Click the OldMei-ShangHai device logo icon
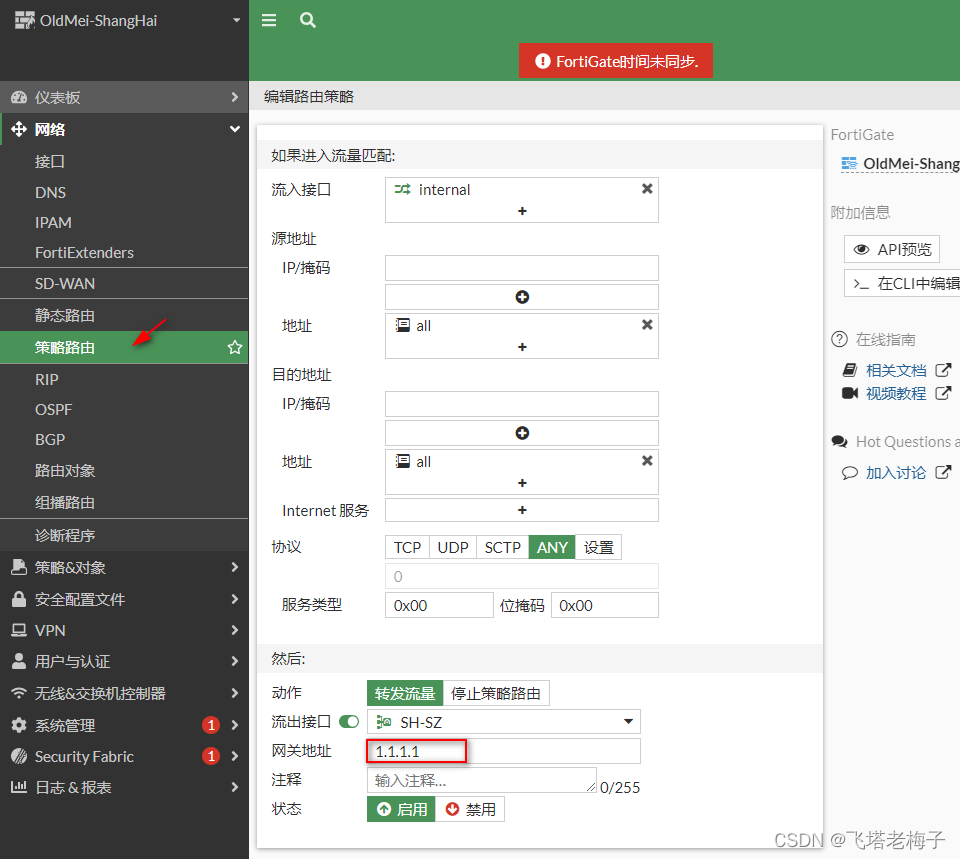The image size is (960, 859). (24, 20)
